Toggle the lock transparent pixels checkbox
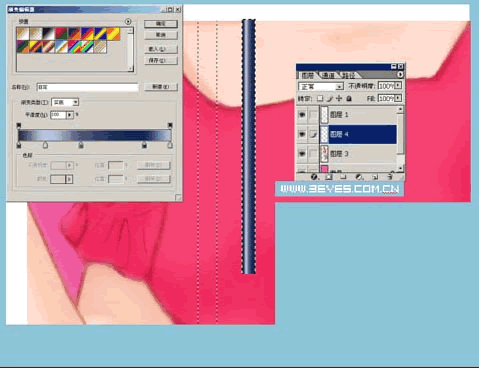 click(x=319, y=98)
